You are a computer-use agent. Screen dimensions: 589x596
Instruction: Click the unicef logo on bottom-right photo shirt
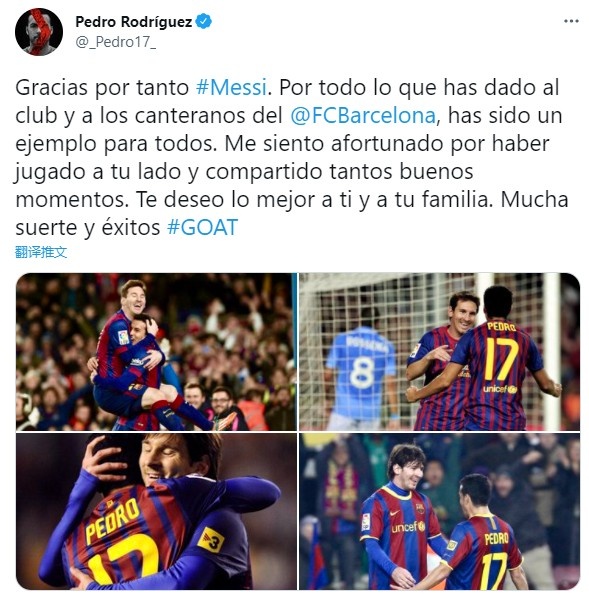click(x=408, y=528)
